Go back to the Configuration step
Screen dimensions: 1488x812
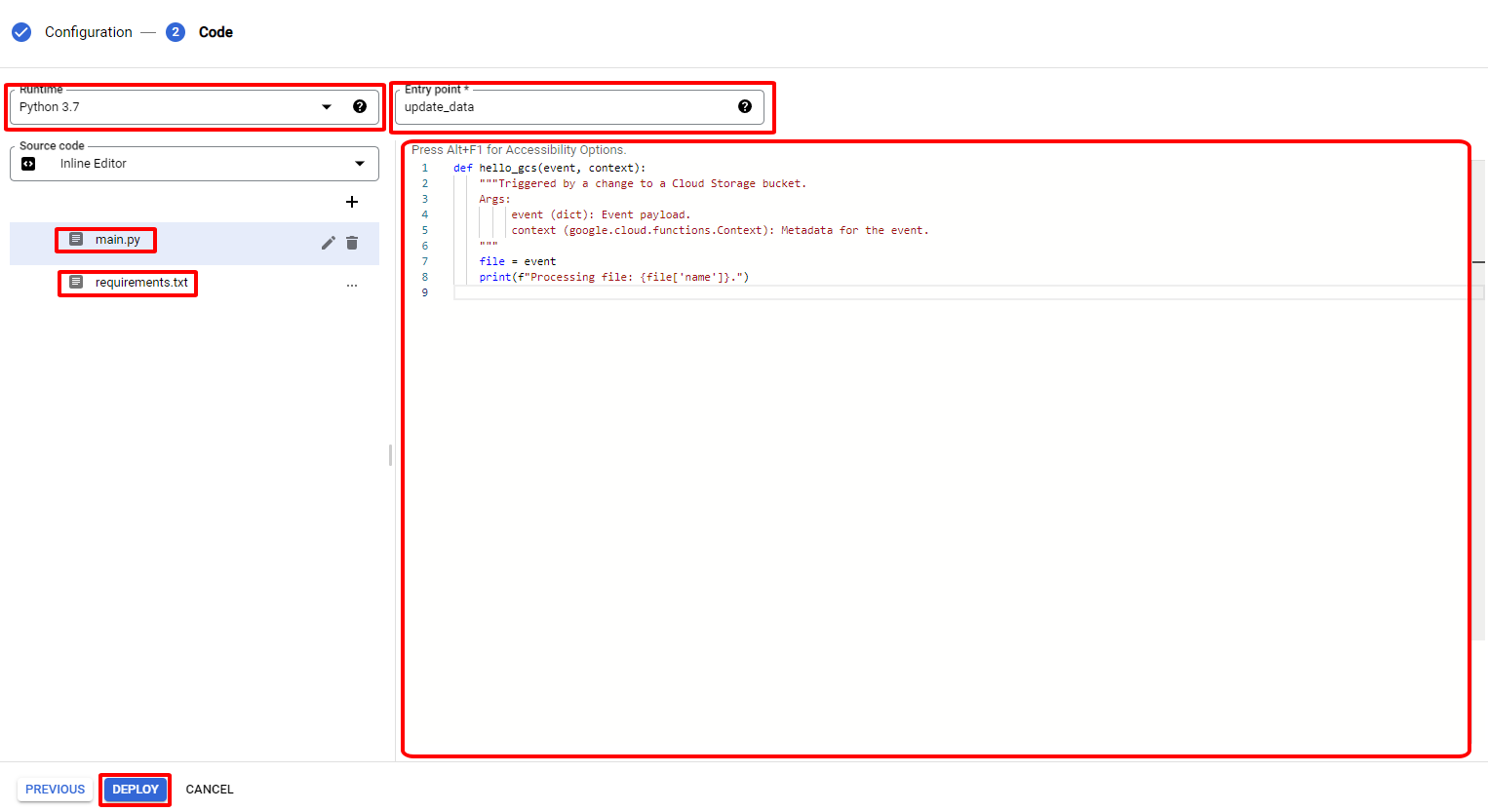89,32
